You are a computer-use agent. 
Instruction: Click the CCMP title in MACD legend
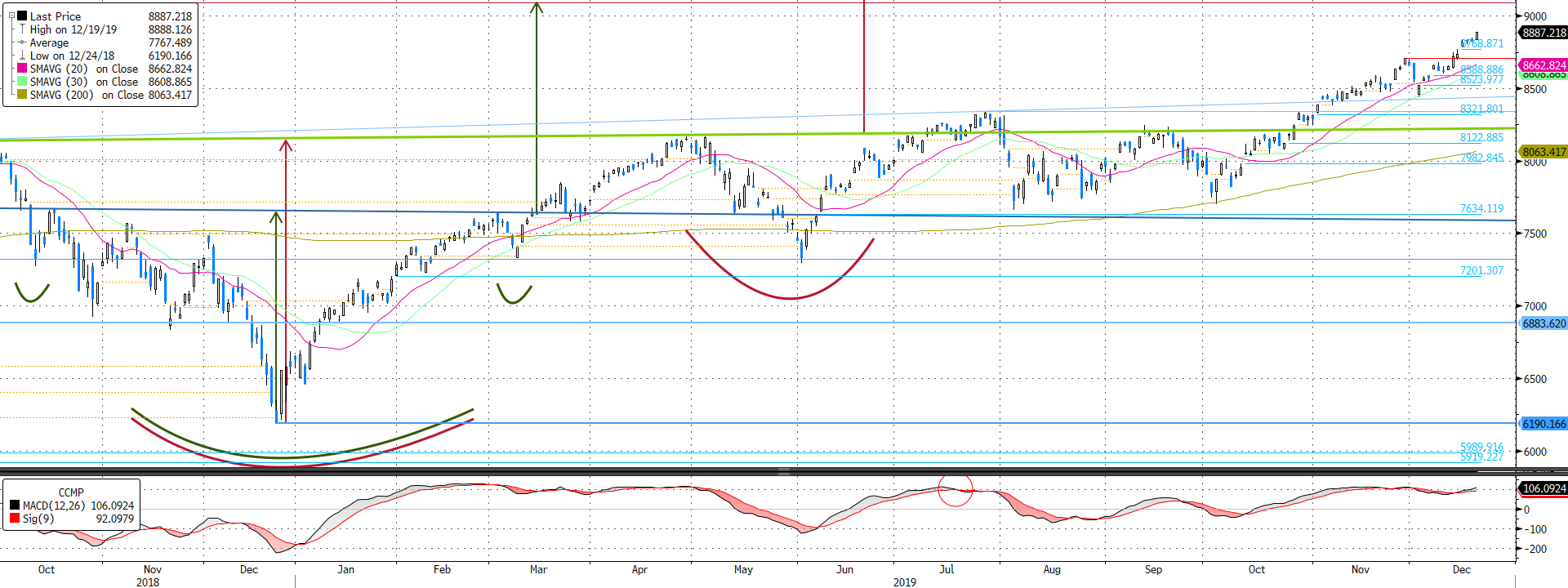coord(71,492)
